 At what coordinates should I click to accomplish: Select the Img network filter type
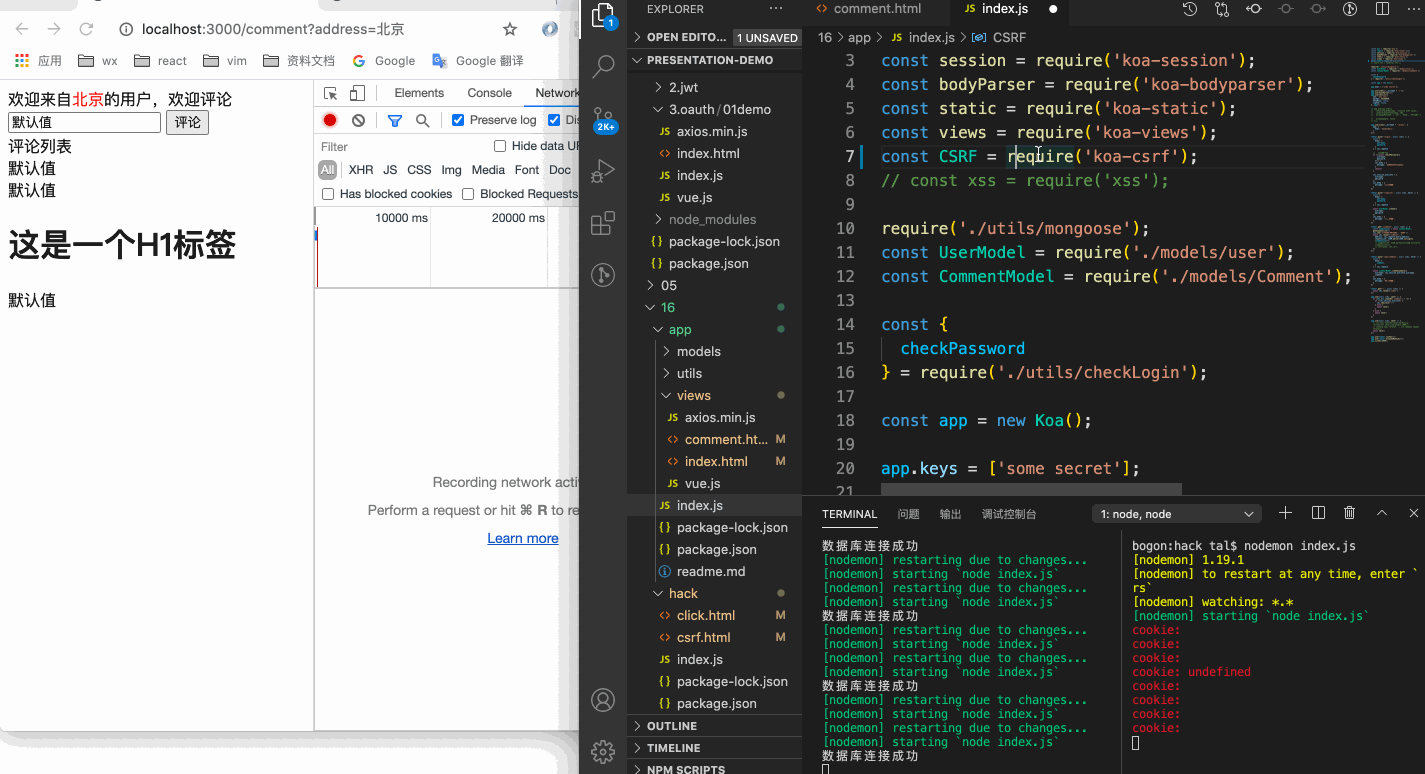451,170
